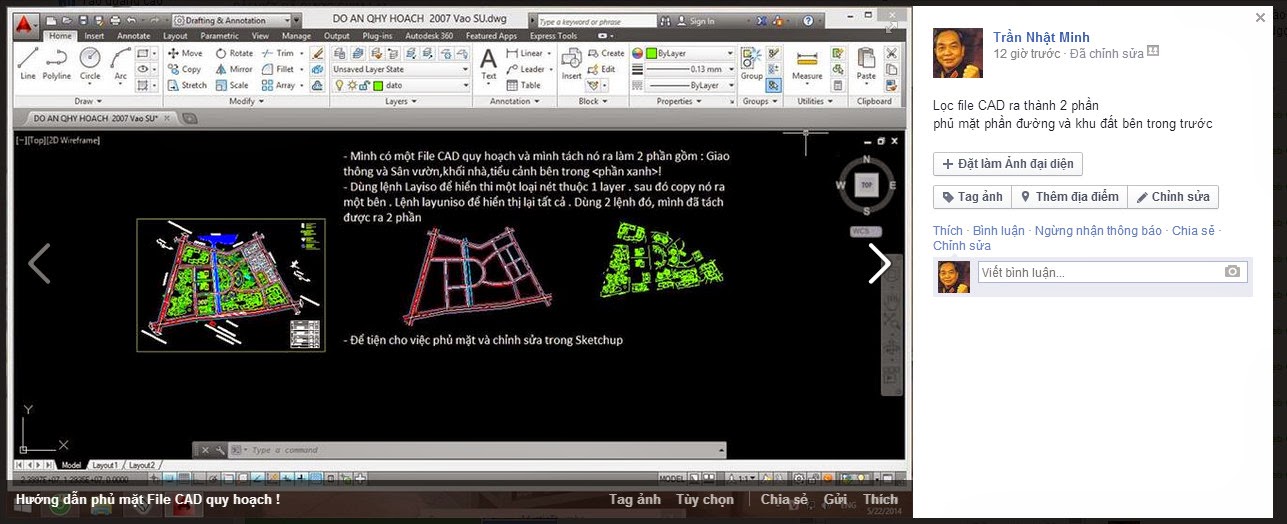Image resolution: width=1287 pixels, height=524 pixels.
Task: Click the ViewCube TOP face
Action: (866, 185)
